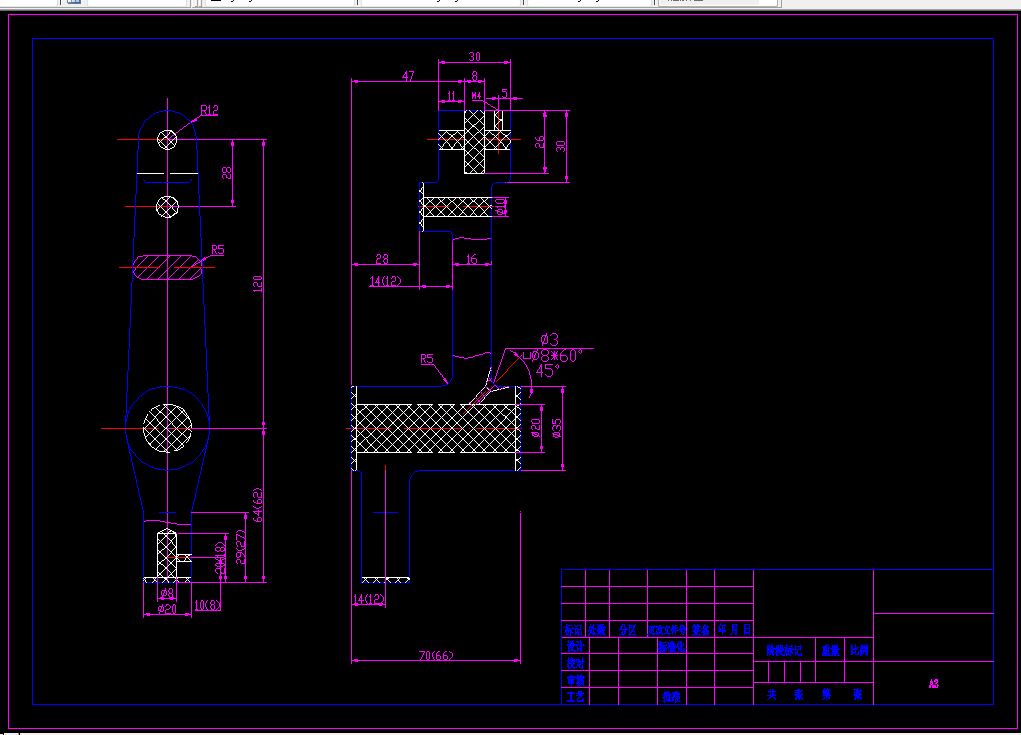Select the 70(66) overall width dimension
This screenshot has height=735, width=1021.
coord(436,656)
